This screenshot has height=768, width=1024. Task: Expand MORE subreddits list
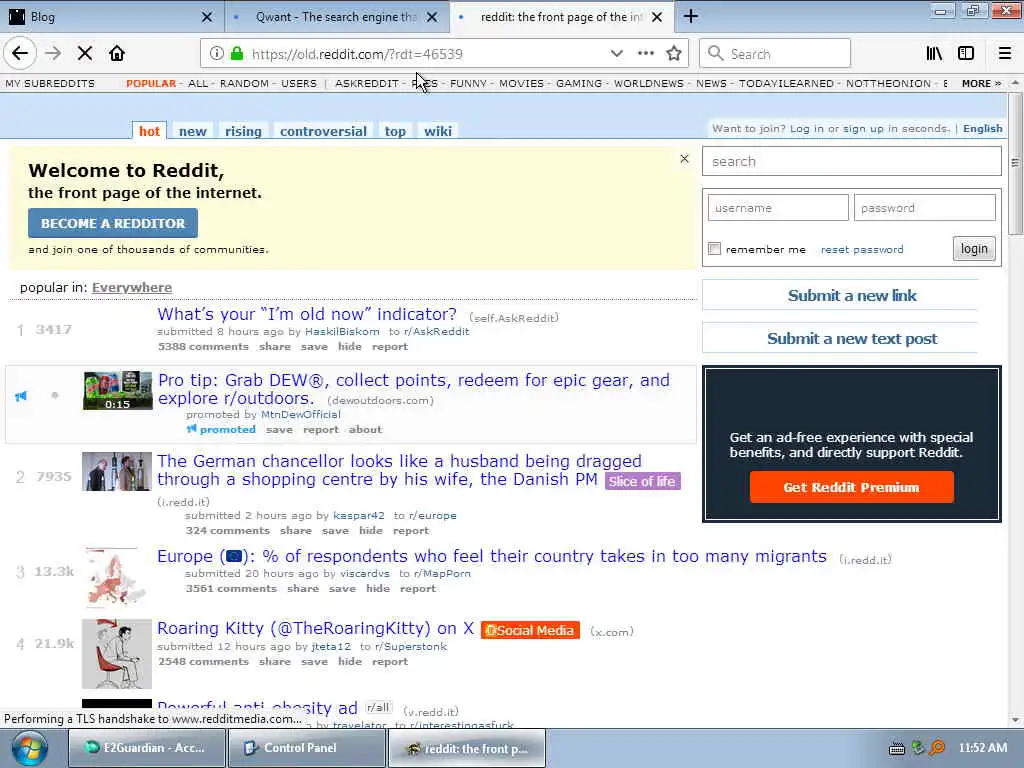pos(981,84)
